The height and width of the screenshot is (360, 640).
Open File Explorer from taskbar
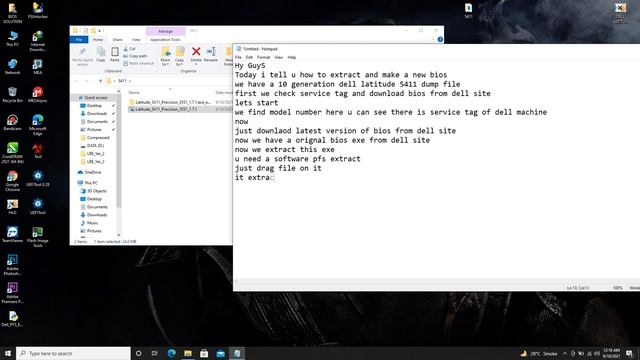pos(188,353)
